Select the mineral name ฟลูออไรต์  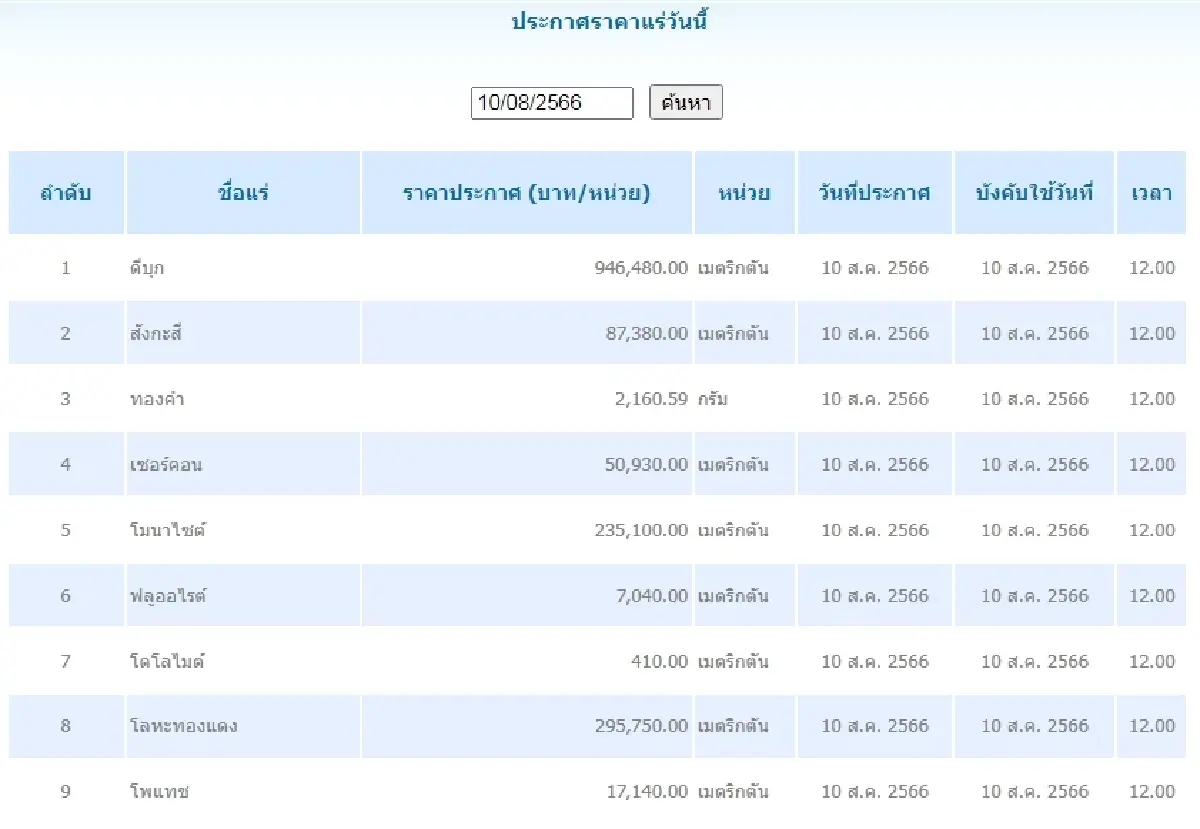tap(167, 596)
